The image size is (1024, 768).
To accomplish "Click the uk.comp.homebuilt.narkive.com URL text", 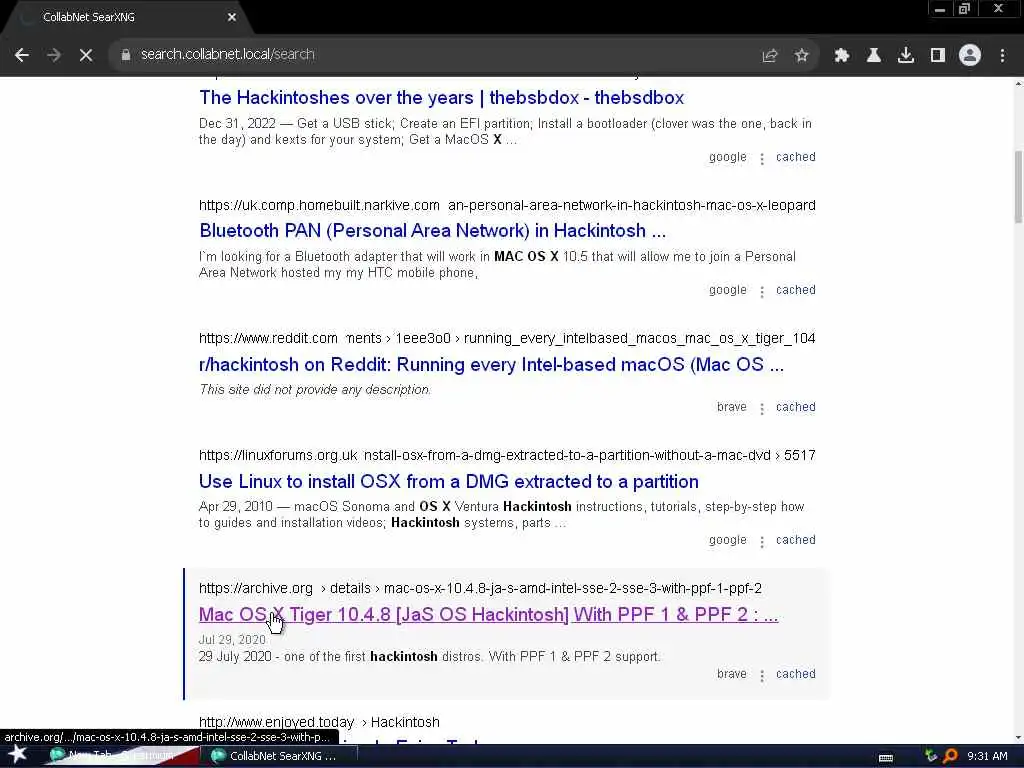I will click(x=319, y=205).
